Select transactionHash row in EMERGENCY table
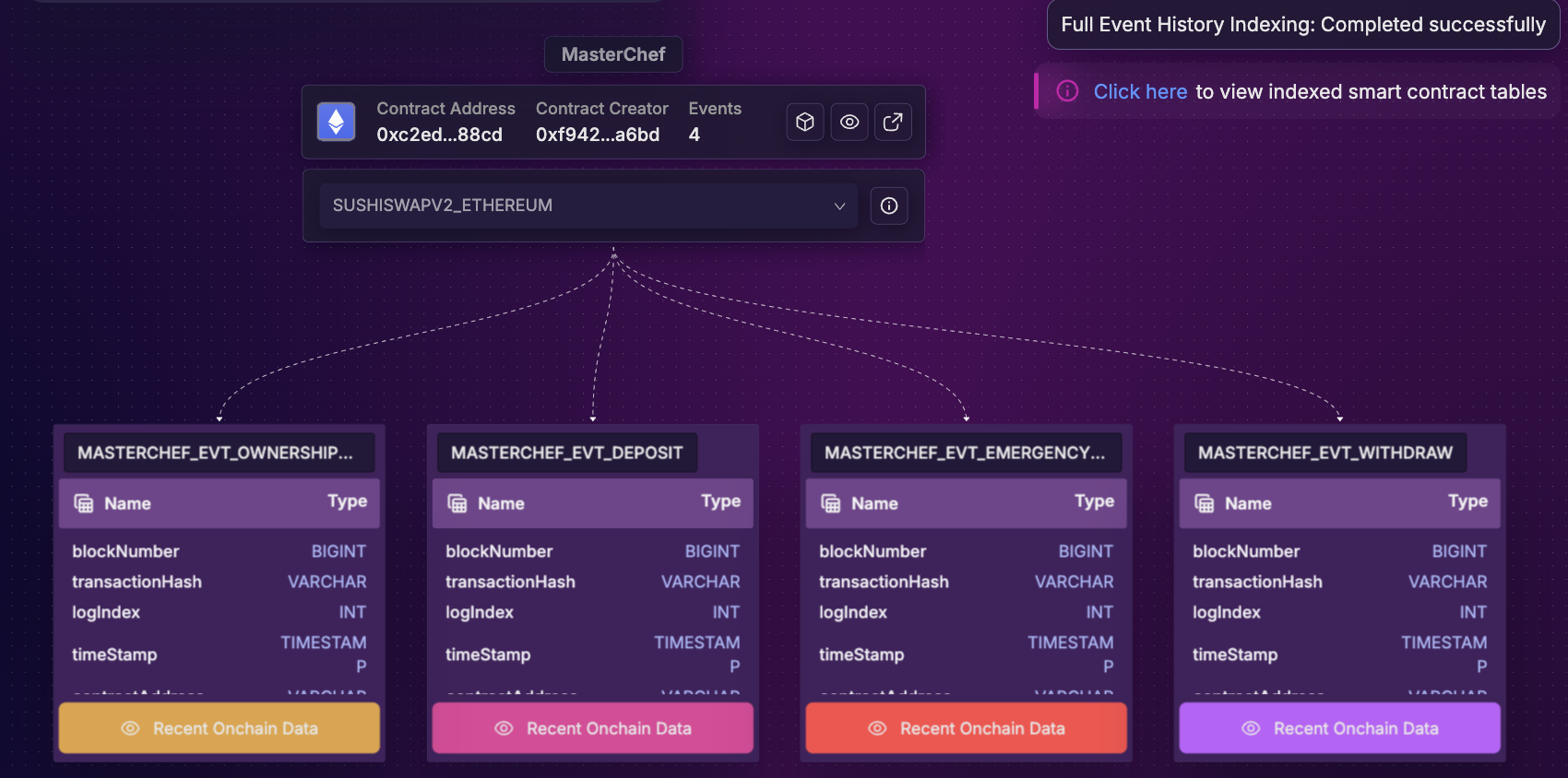 tap(967, 582)
